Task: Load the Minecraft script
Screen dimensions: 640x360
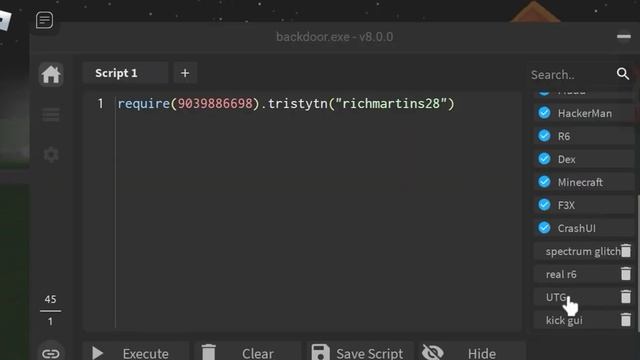Action: [x=584, y=182]
